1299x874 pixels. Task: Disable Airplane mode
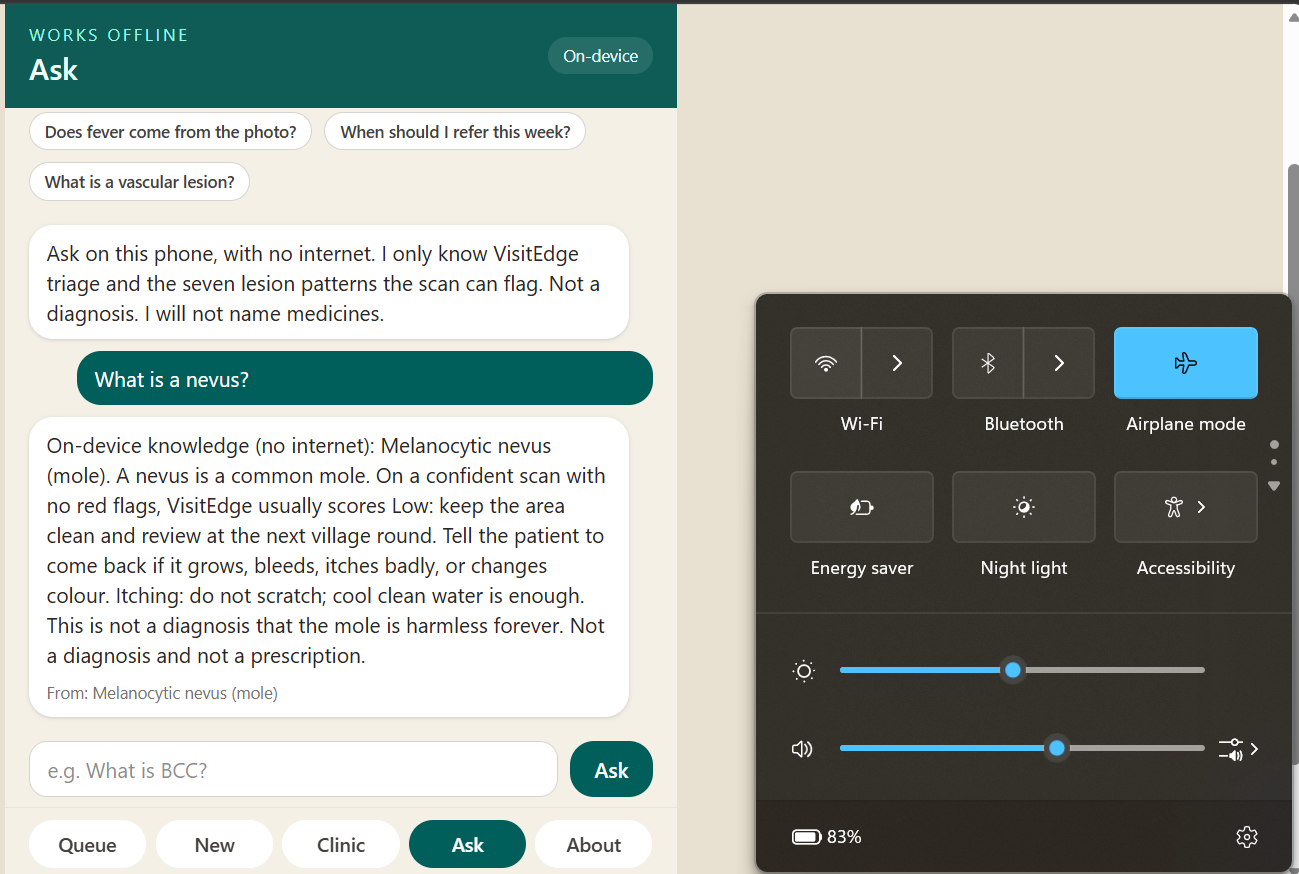point(1186,363)
